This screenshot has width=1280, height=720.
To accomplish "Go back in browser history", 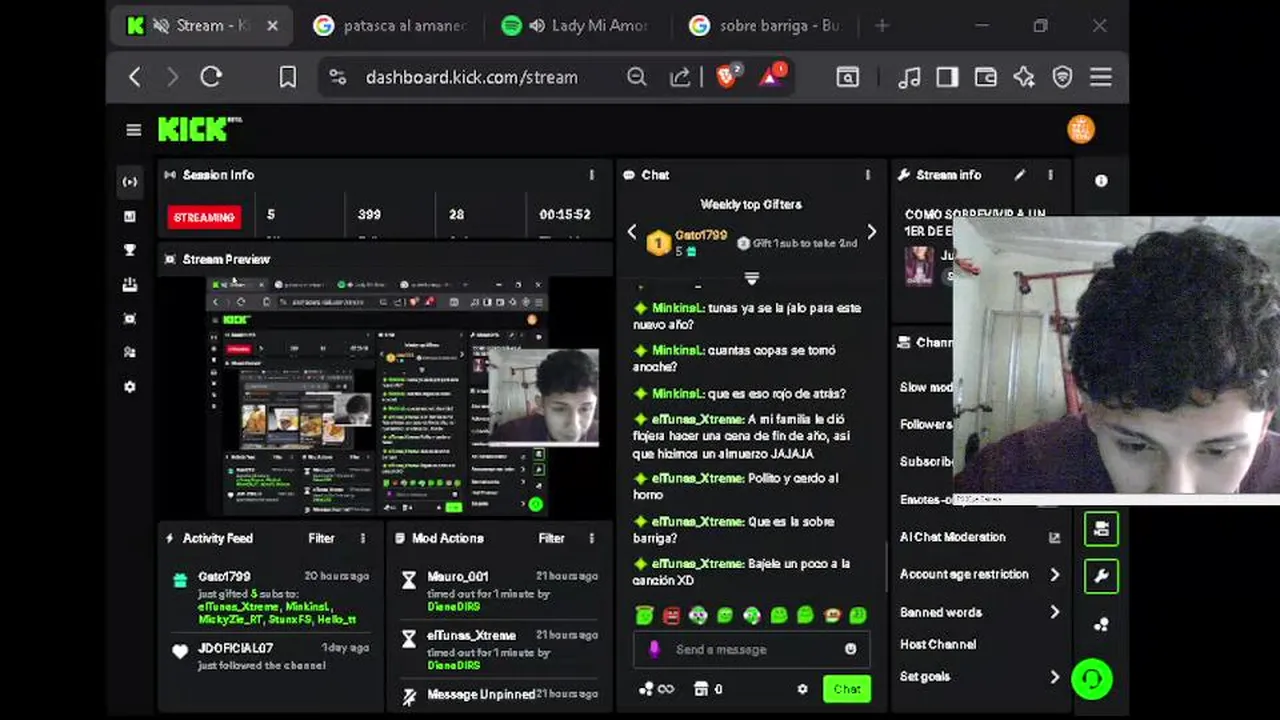I will [x=135, y=77].
